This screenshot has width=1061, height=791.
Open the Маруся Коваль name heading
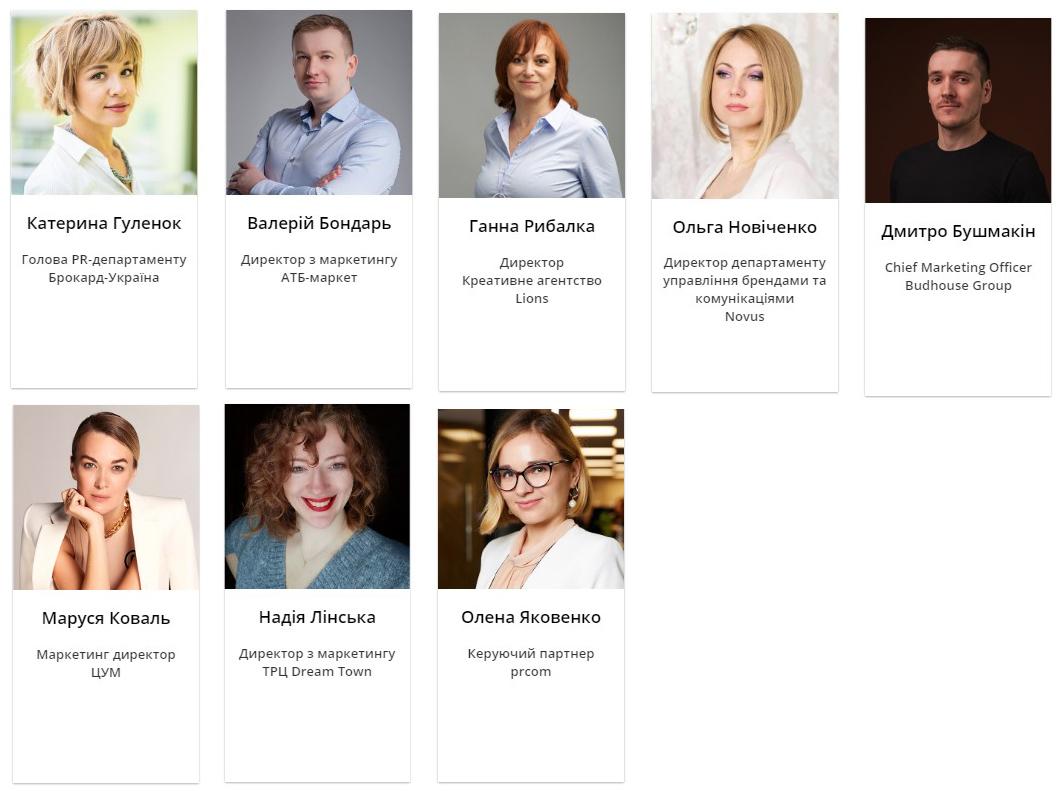coord(106,618)
